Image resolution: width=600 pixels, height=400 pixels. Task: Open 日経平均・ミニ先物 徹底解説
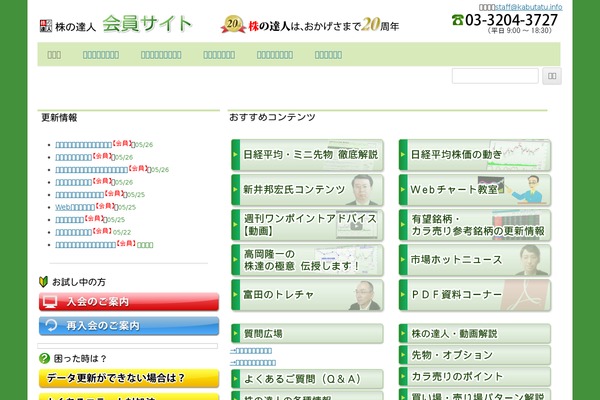(307, 155)
